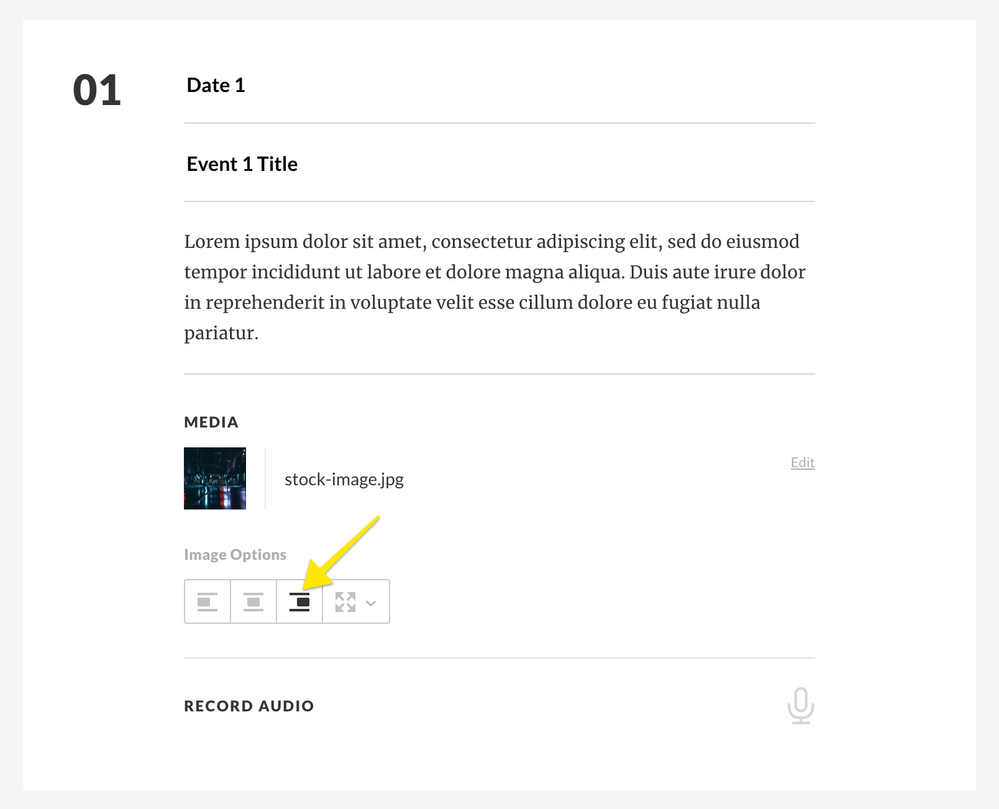Click into the Date 1 field

pos(216,86)
